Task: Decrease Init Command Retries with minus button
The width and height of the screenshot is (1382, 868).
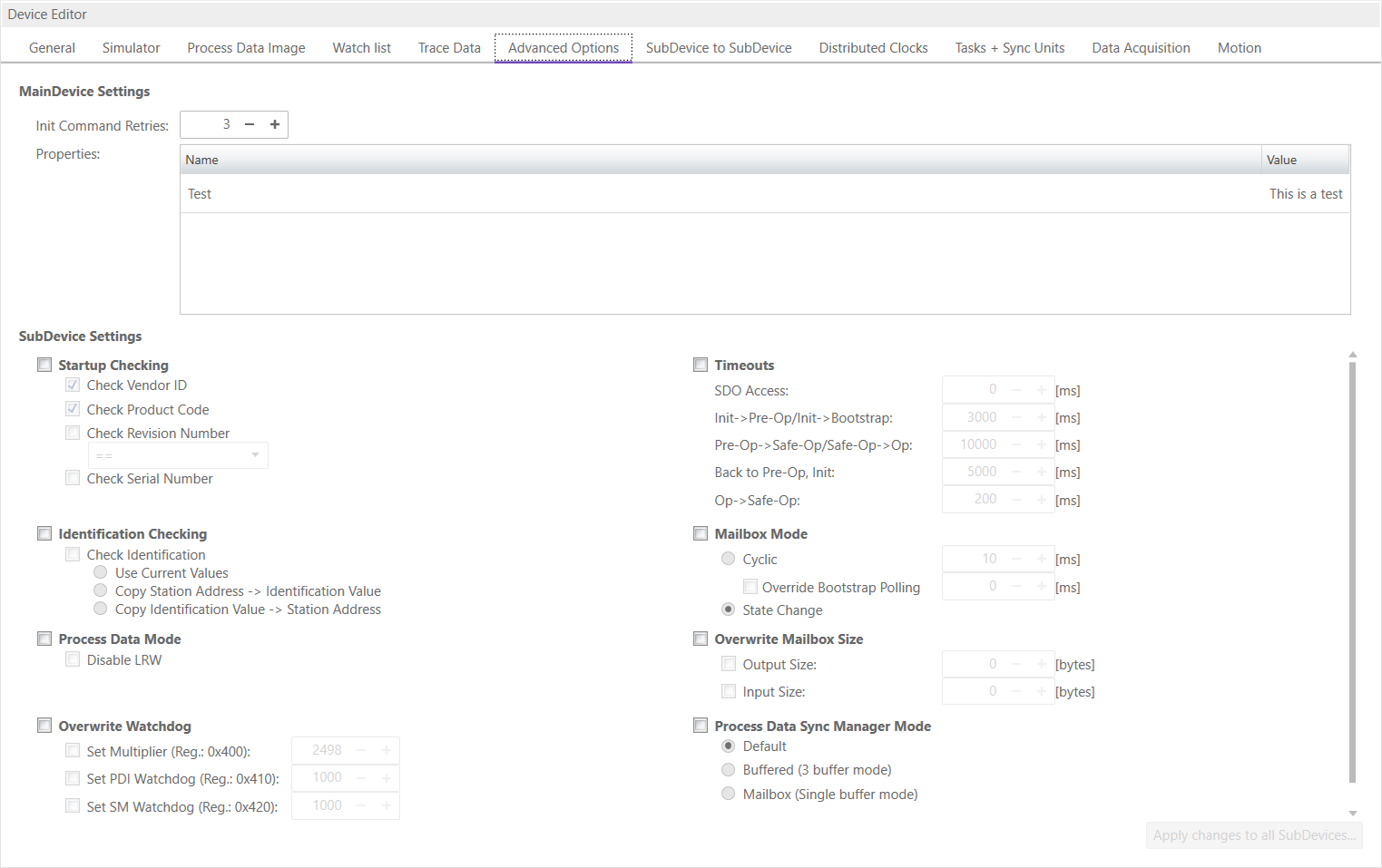Action: (250, 124)
